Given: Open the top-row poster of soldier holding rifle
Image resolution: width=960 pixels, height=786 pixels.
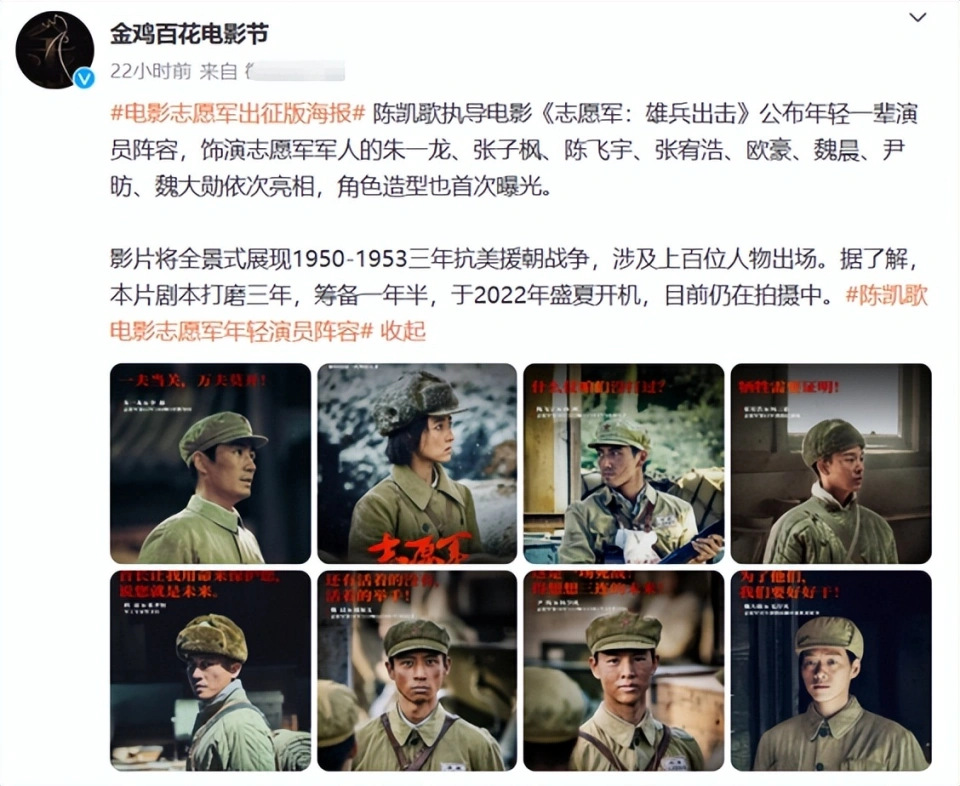Looking at the screenshot, I should point(624,463).
